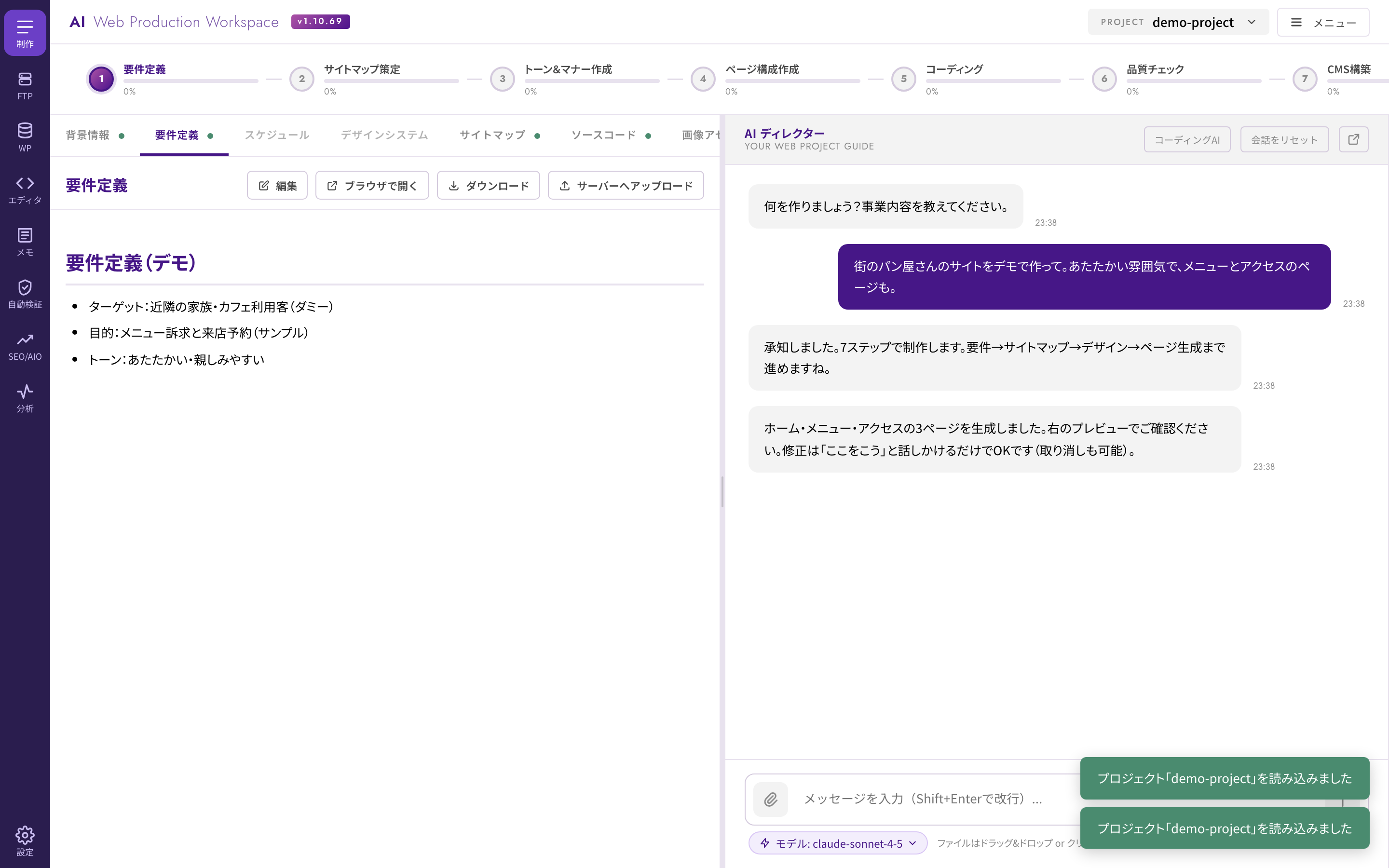
Task: Switch to the スケジュール tab
Action: 277,136
